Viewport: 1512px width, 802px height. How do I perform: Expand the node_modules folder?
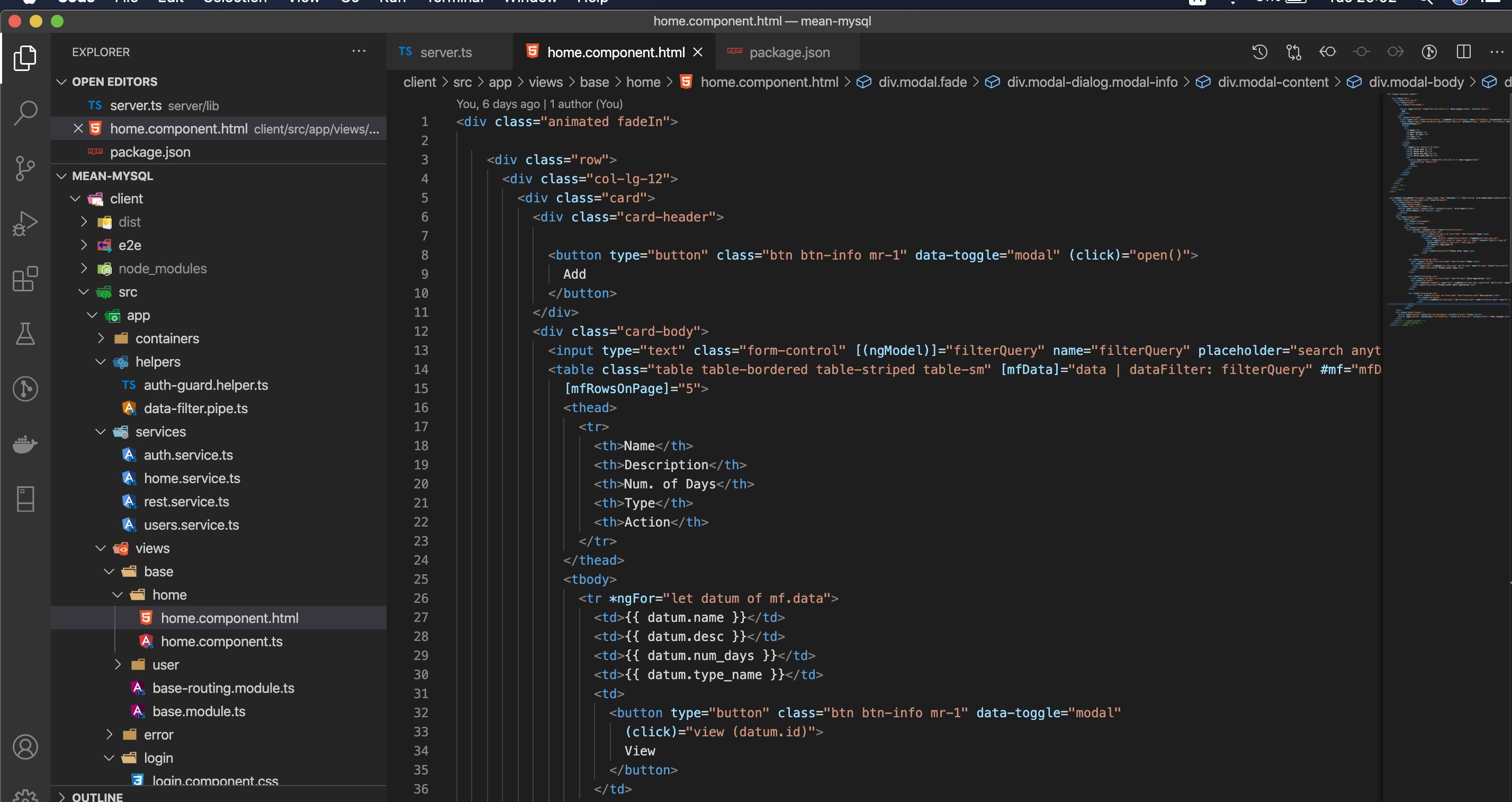pos(84,269)
